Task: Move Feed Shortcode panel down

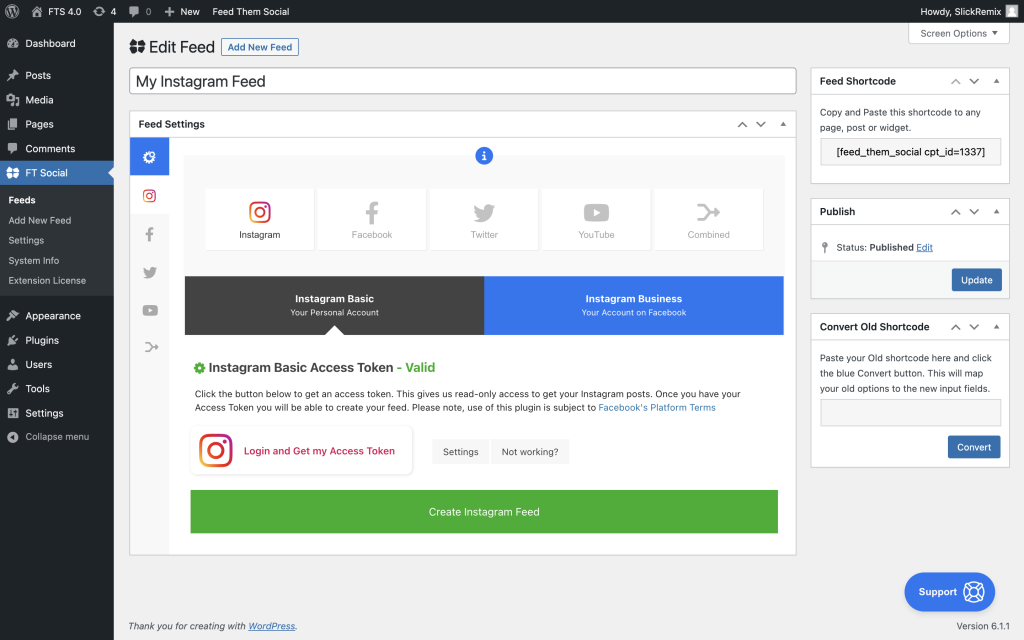Action: (974, 81)
